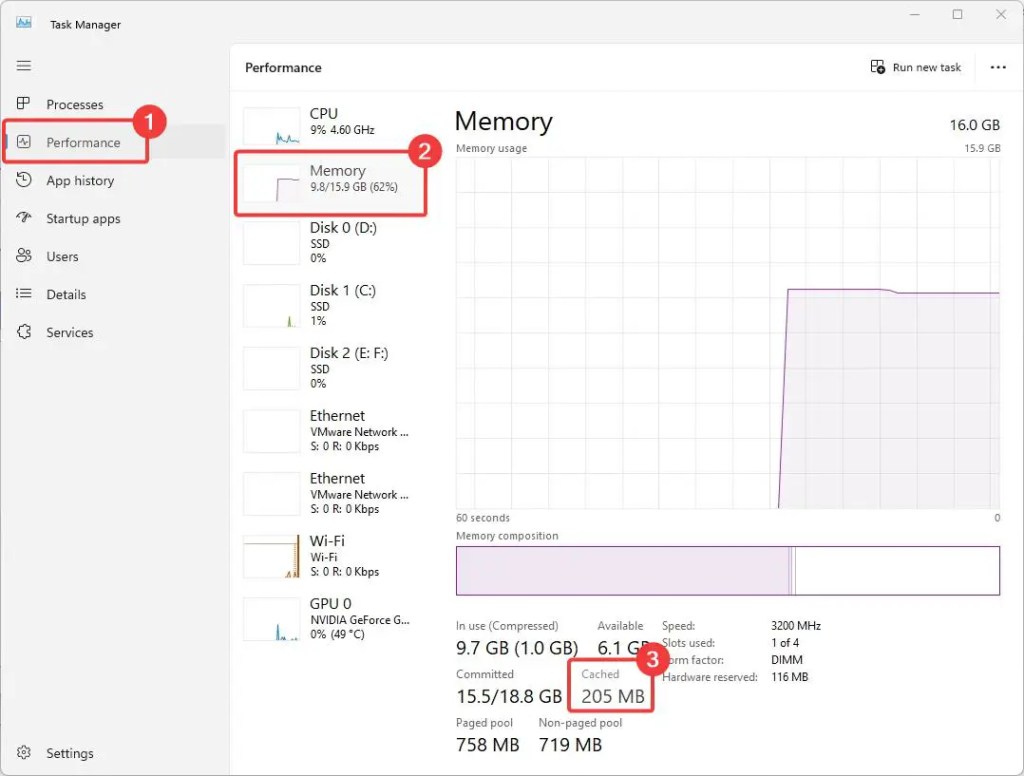The height and width of the screenshot is (776, 1024).
Task: Click the Memory composition label
Action: pyautogui.click(x=507, y=536)
